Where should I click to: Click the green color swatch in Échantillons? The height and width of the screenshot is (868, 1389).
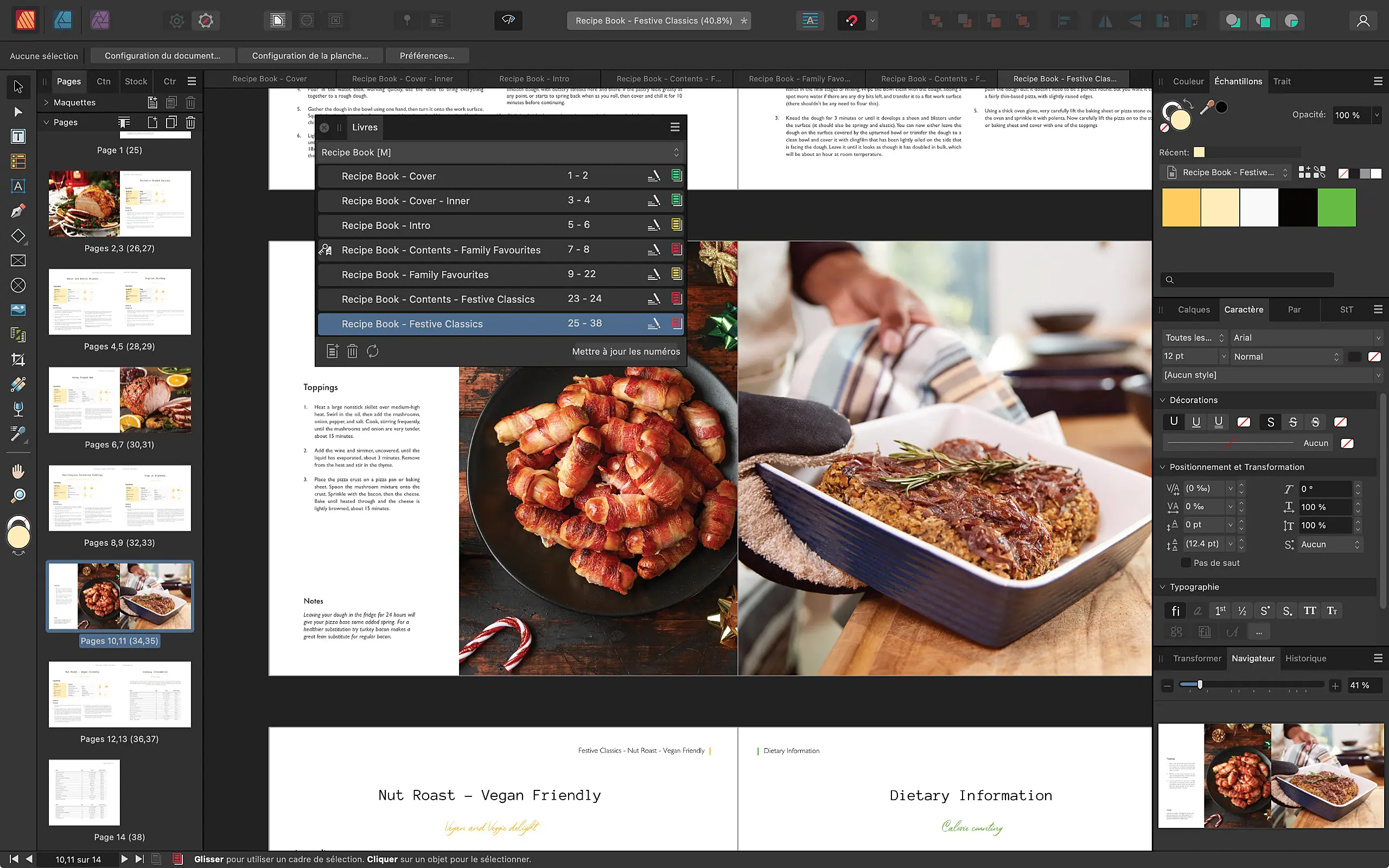tap(1337, 206)
